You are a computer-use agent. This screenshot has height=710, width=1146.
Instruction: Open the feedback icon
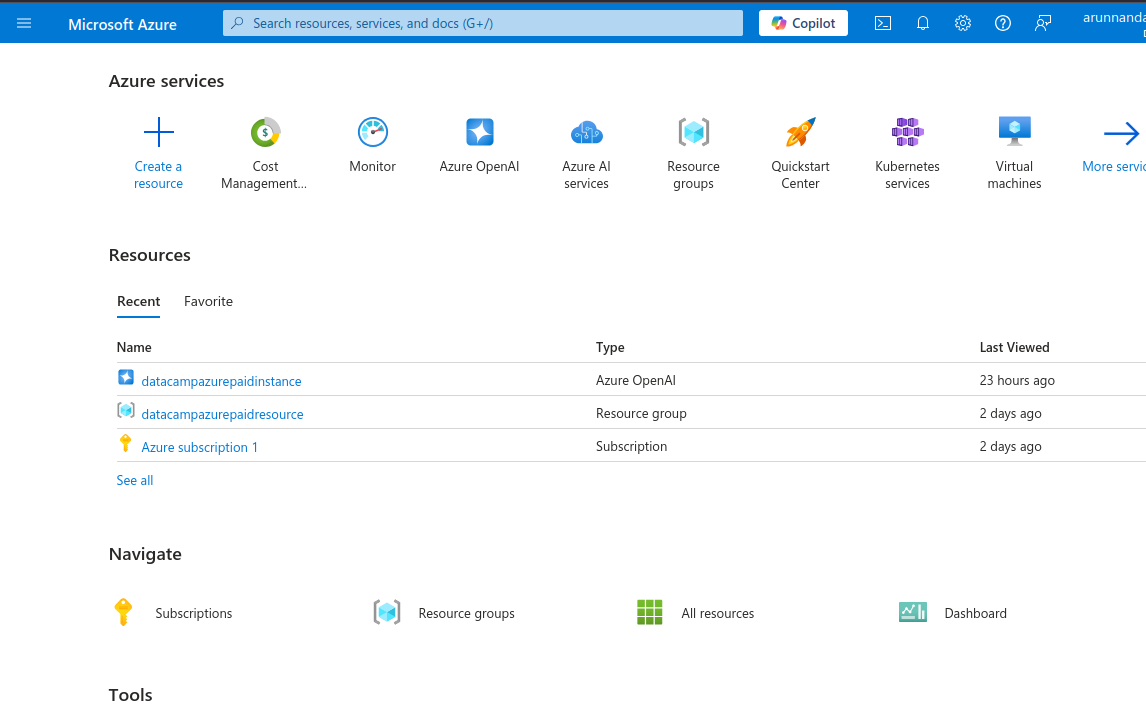(x=1043, y=23)
